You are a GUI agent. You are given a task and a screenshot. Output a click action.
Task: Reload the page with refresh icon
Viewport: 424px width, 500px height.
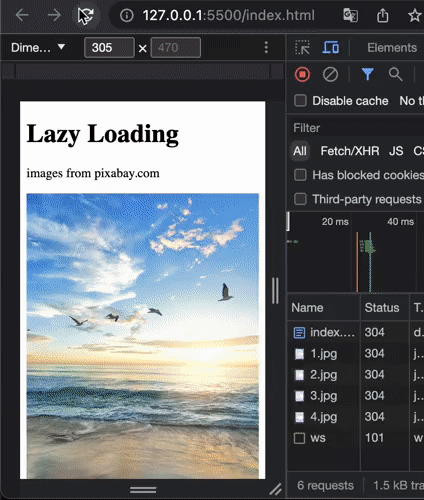tap(86, 15)
